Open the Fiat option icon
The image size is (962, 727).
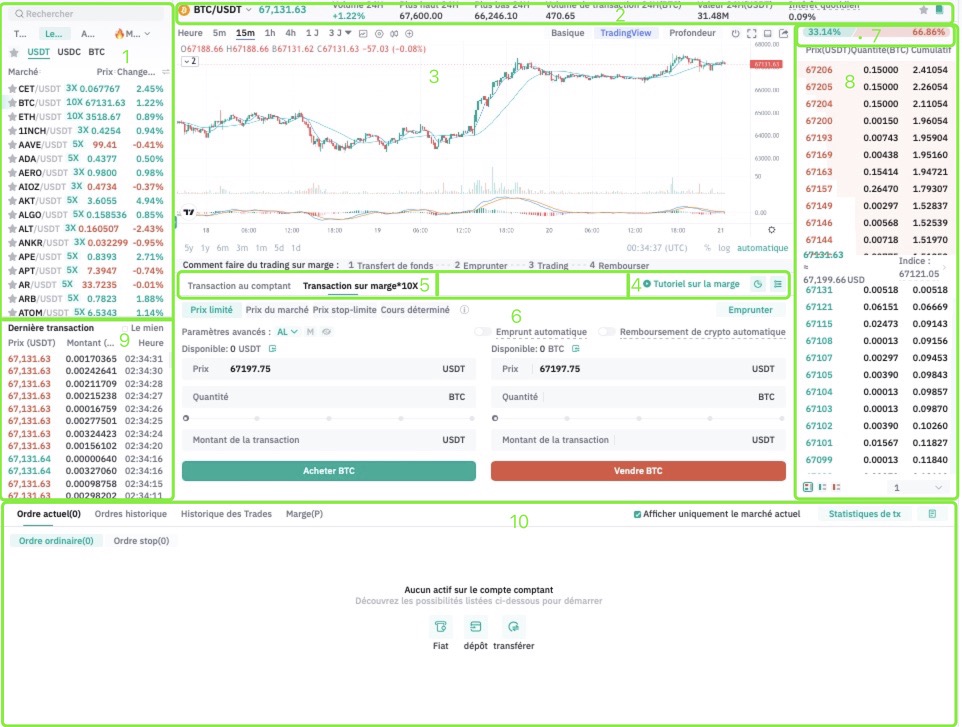pyautogui.click(x=441, y=627)
